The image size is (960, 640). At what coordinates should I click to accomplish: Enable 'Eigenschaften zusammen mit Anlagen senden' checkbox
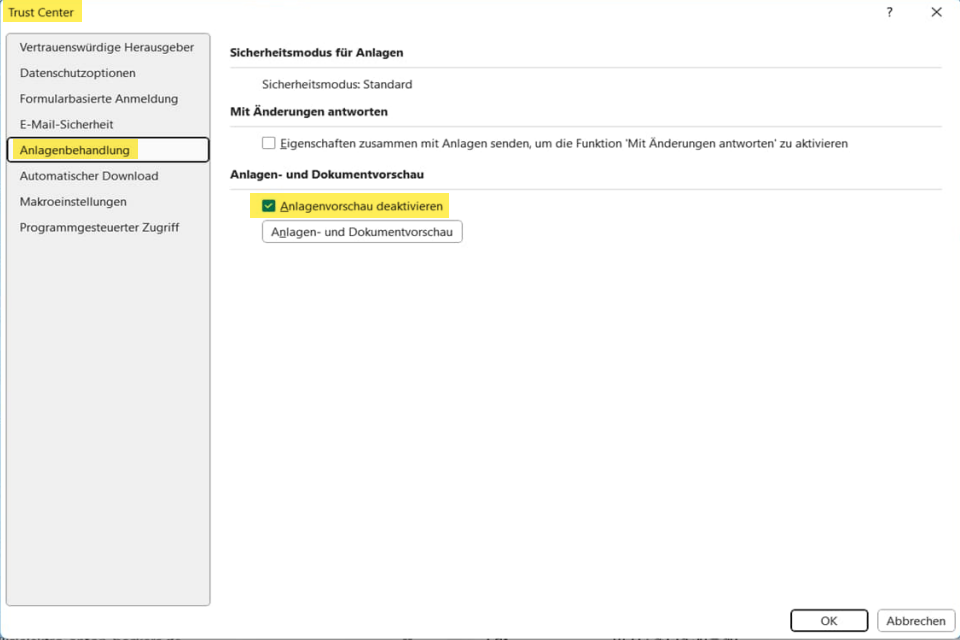click(x=268, y=143)
